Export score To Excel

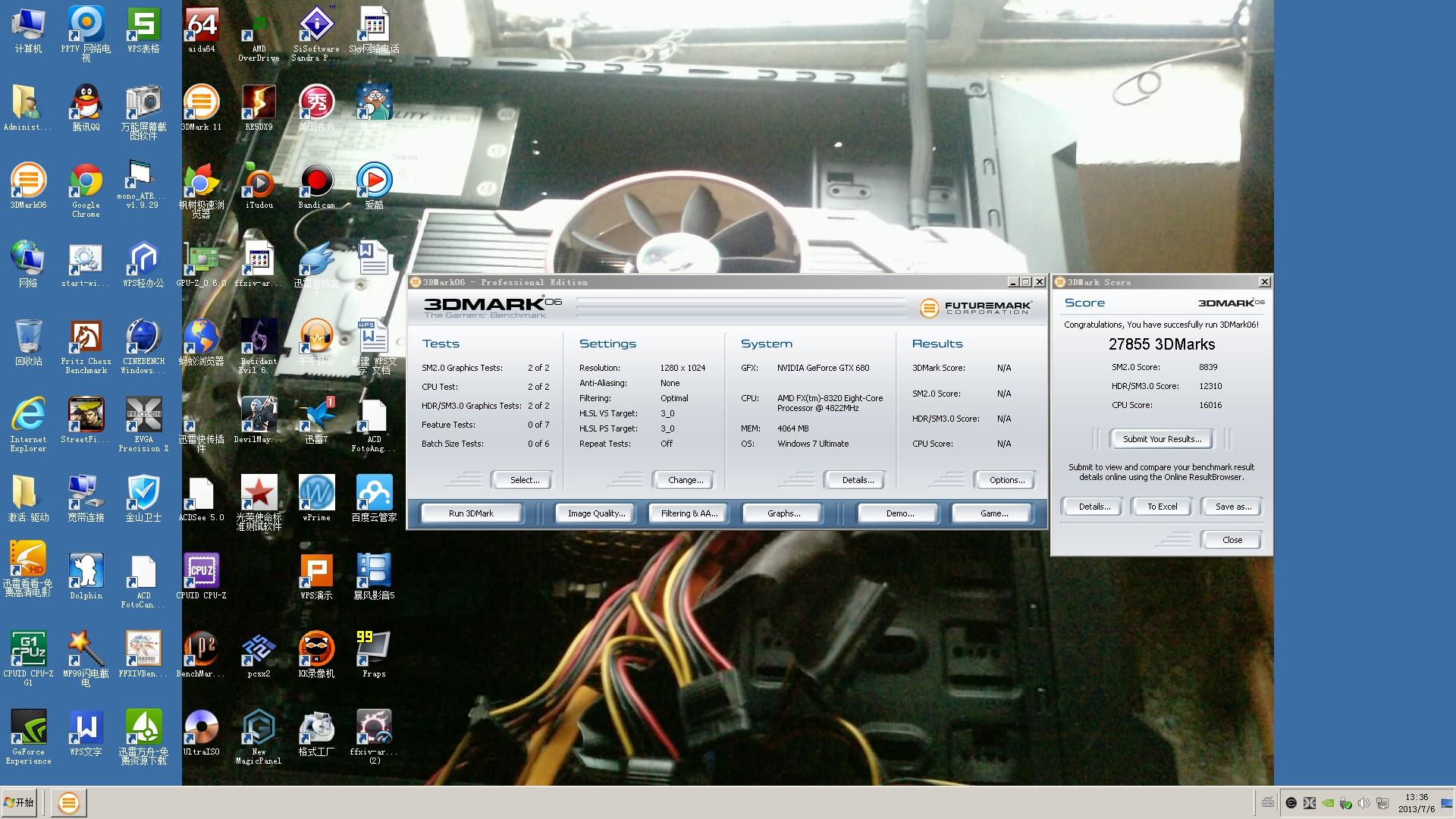[1162, 507]
